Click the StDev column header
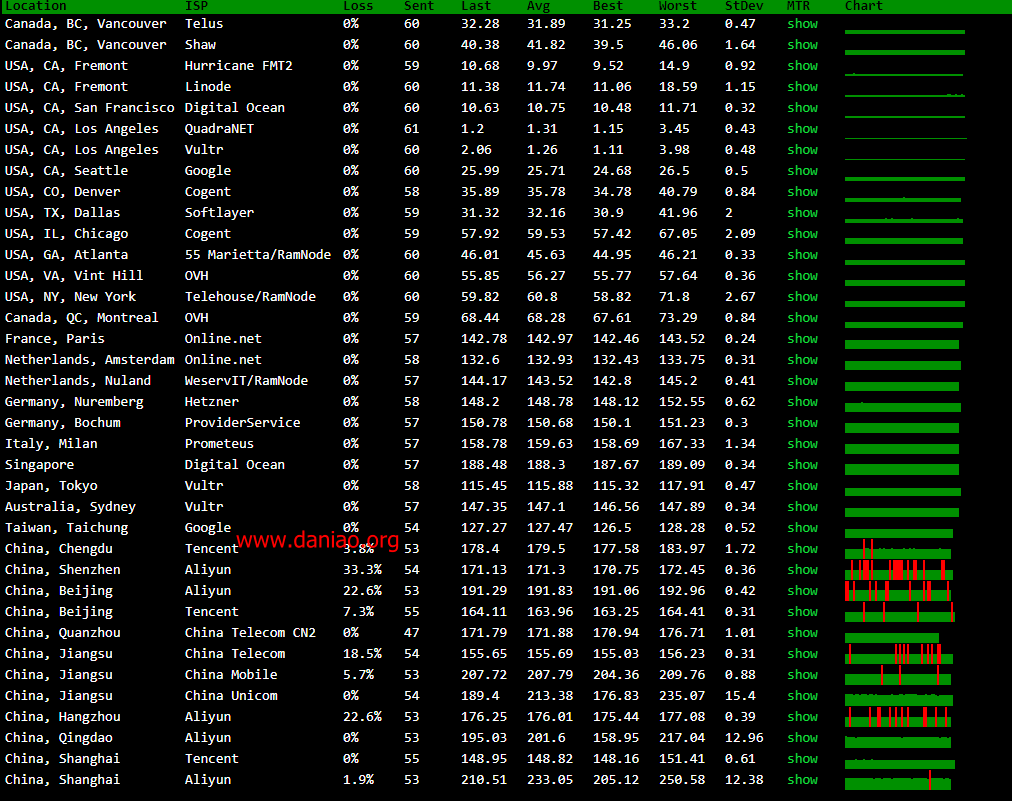The width and height of the screenshot is (1012, 801). point(744,6)
